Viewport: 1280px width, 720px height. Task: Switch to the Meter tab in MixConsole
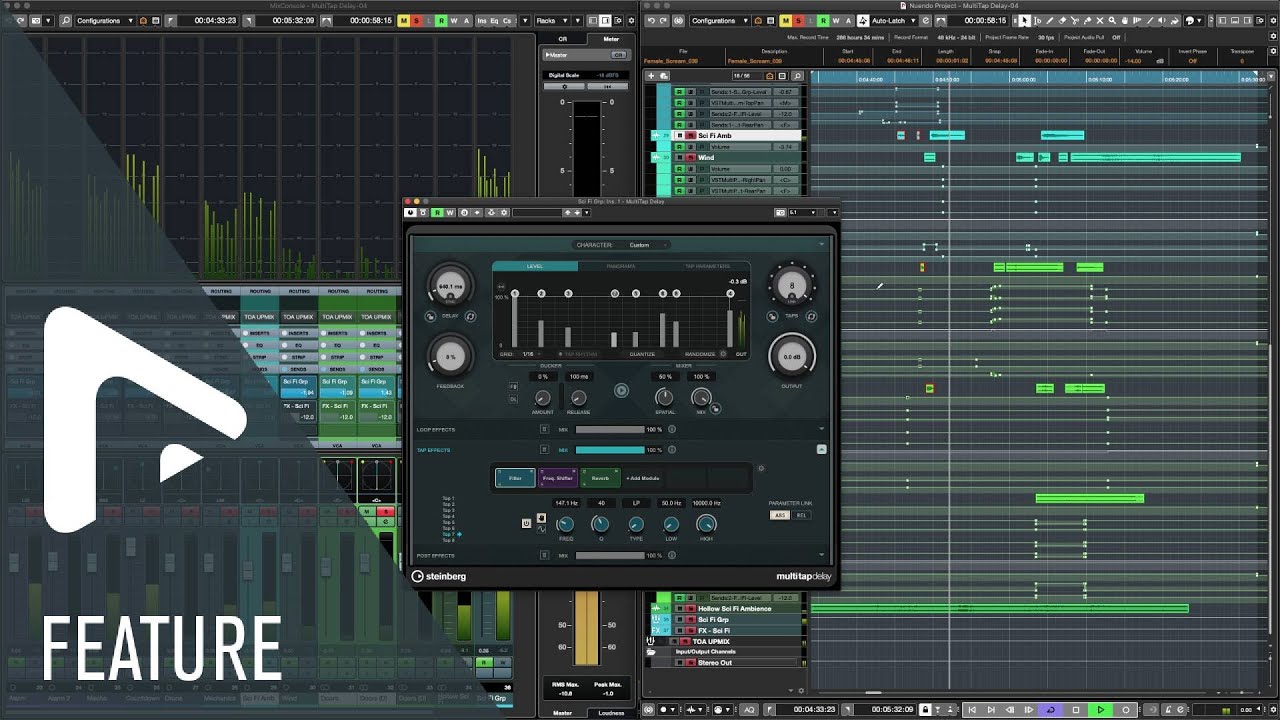[611, 39]
